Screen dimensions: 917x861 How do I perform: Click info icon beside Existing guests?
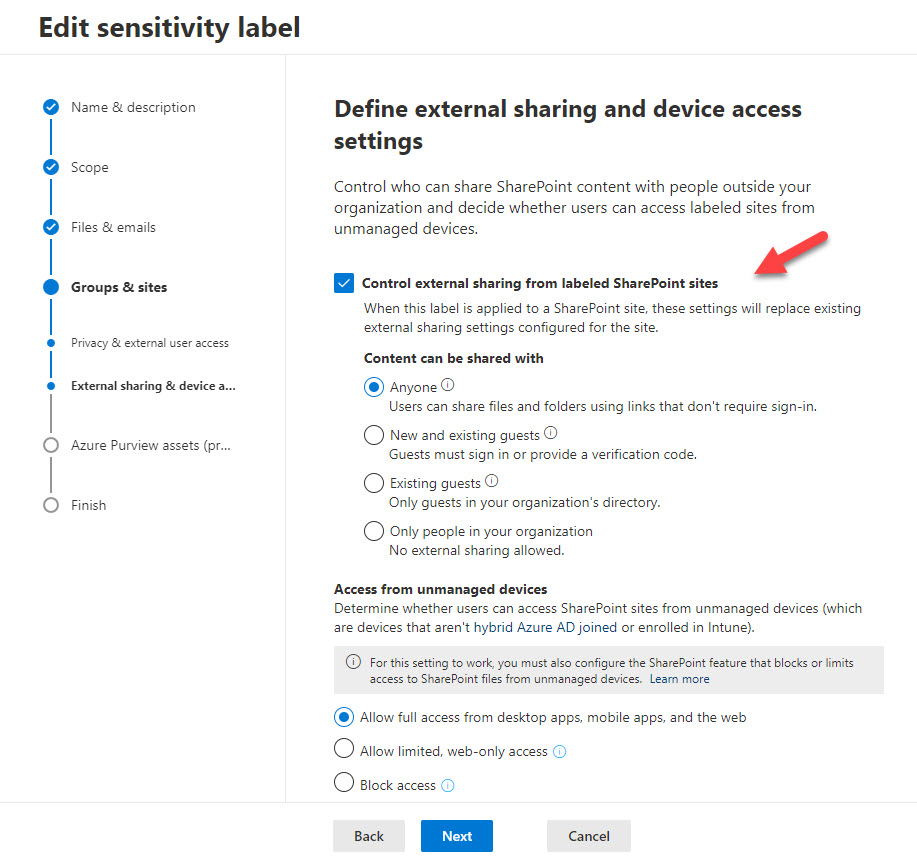tap(491, 482)
